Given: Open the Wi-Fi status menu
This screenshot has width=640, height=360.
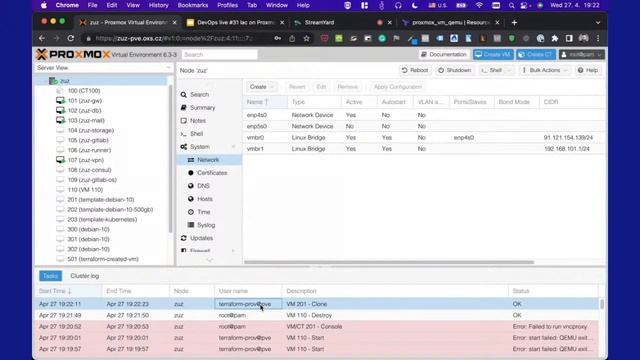Looking at the screenshot, I should point(479,5).
